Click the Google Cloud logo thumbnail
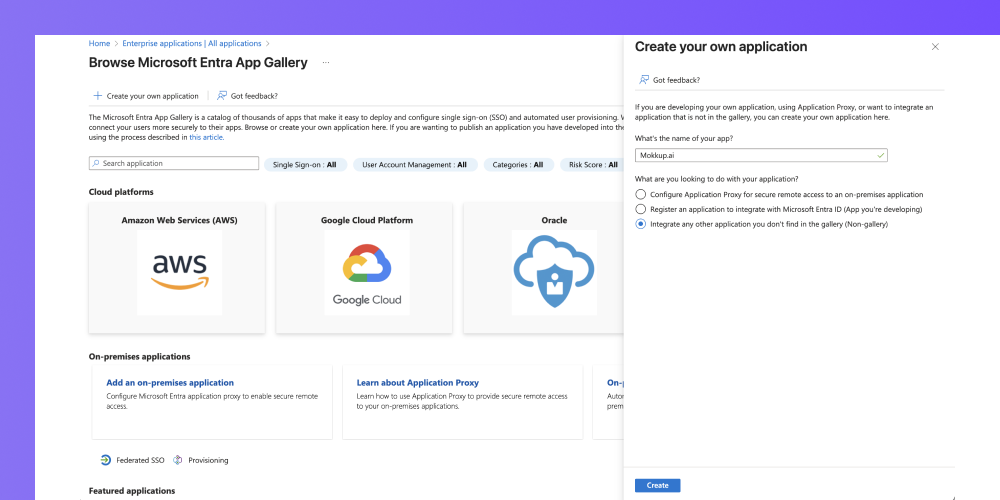Viewport: 1000px width, 500px height. 367,272
